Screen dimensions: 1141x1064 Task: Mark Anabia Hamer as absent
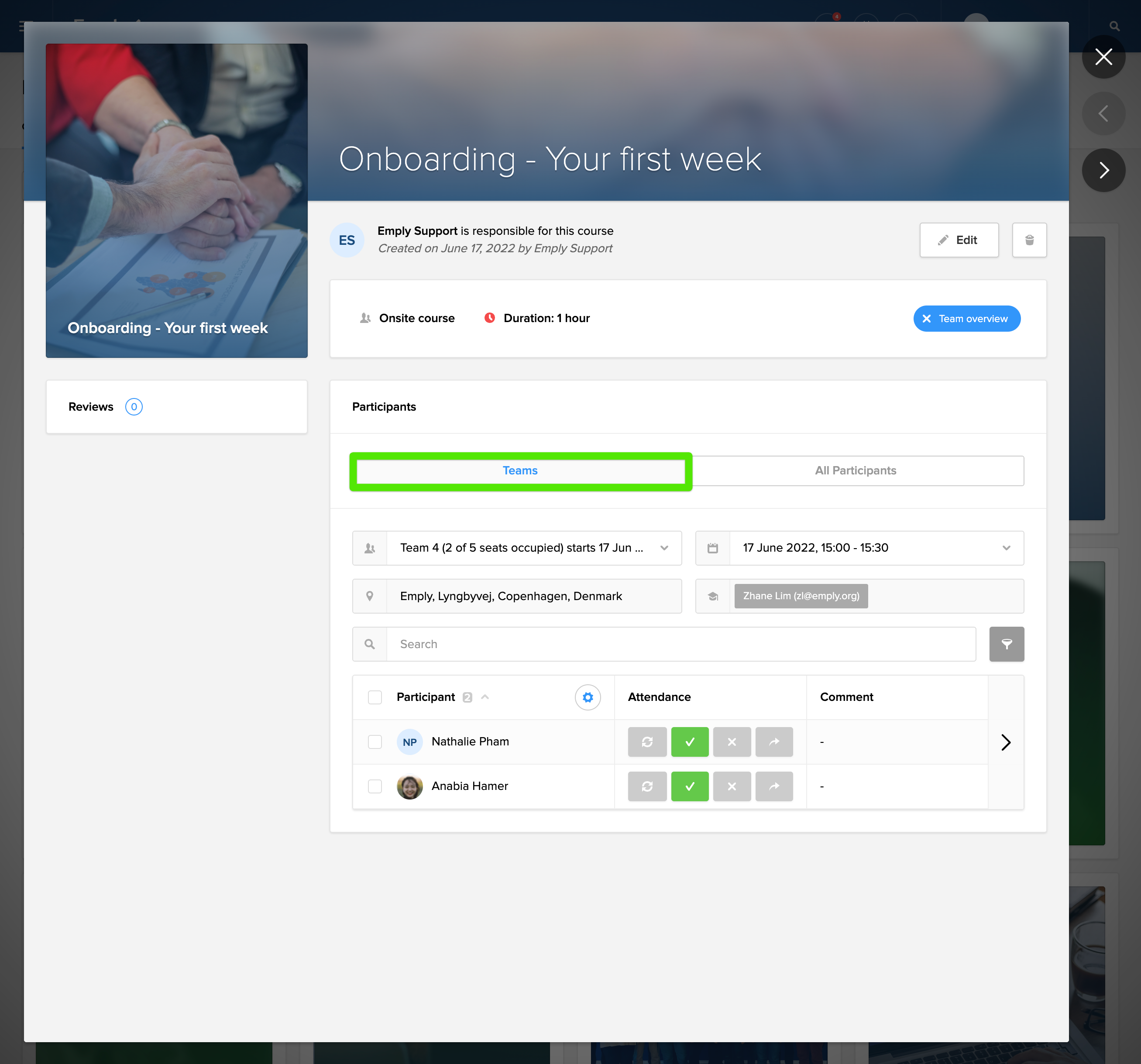click(x=731, y=786)
